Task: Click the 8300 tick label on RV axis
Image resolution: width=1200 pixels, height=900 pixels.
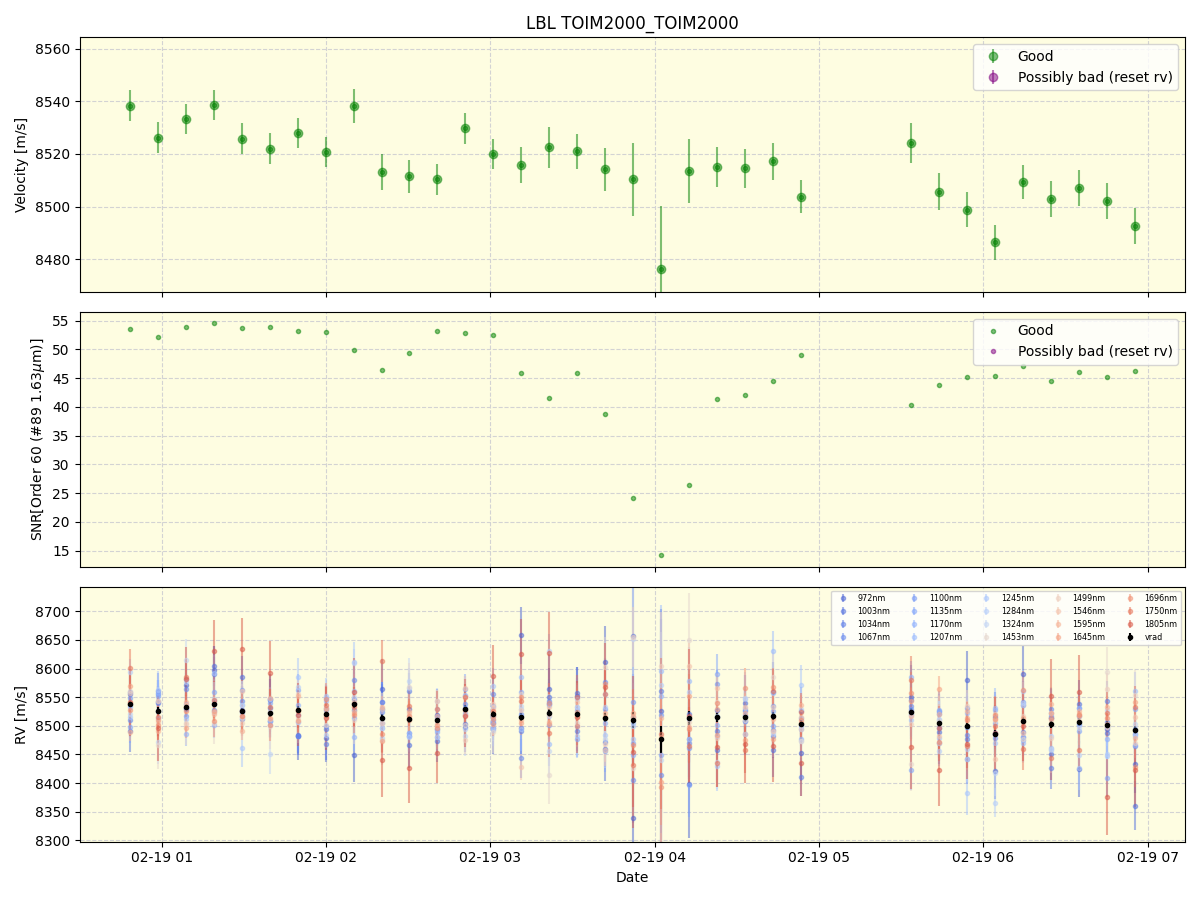Action: [54, 841]
